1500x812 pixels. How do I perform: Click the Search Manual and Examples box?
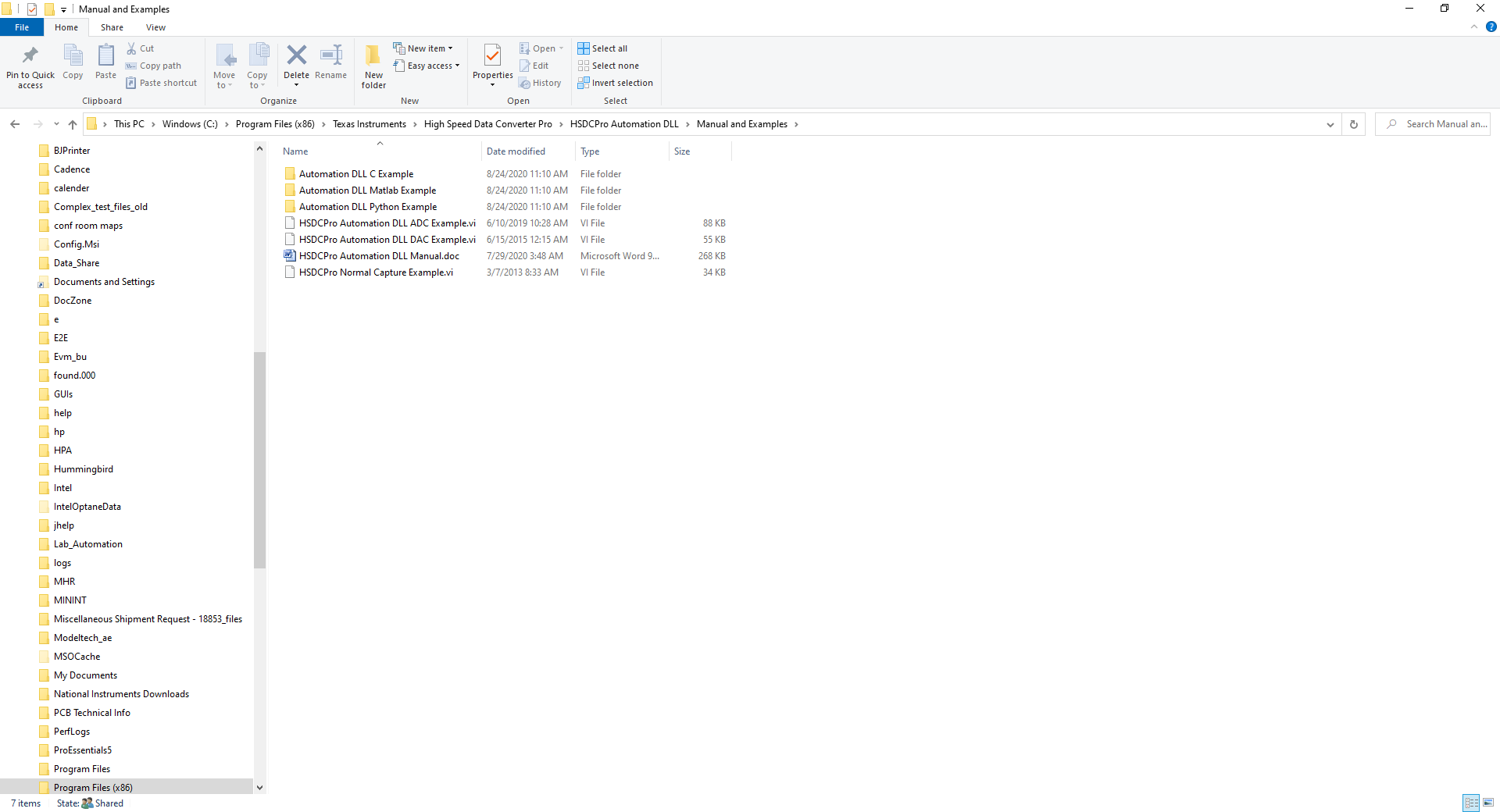[1433, 124]
